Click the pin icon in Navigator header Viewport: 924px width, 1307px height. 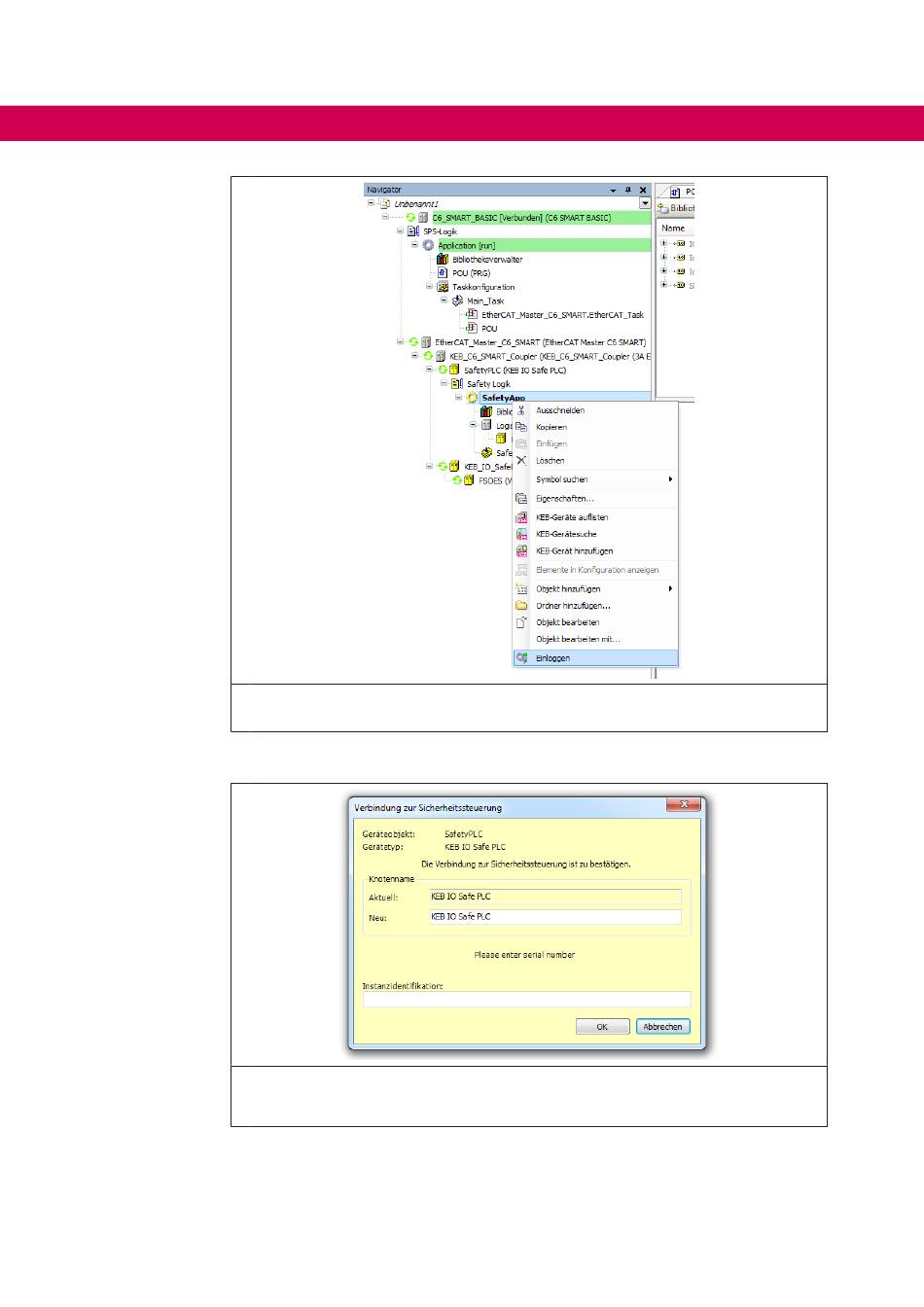pos(628,191)
